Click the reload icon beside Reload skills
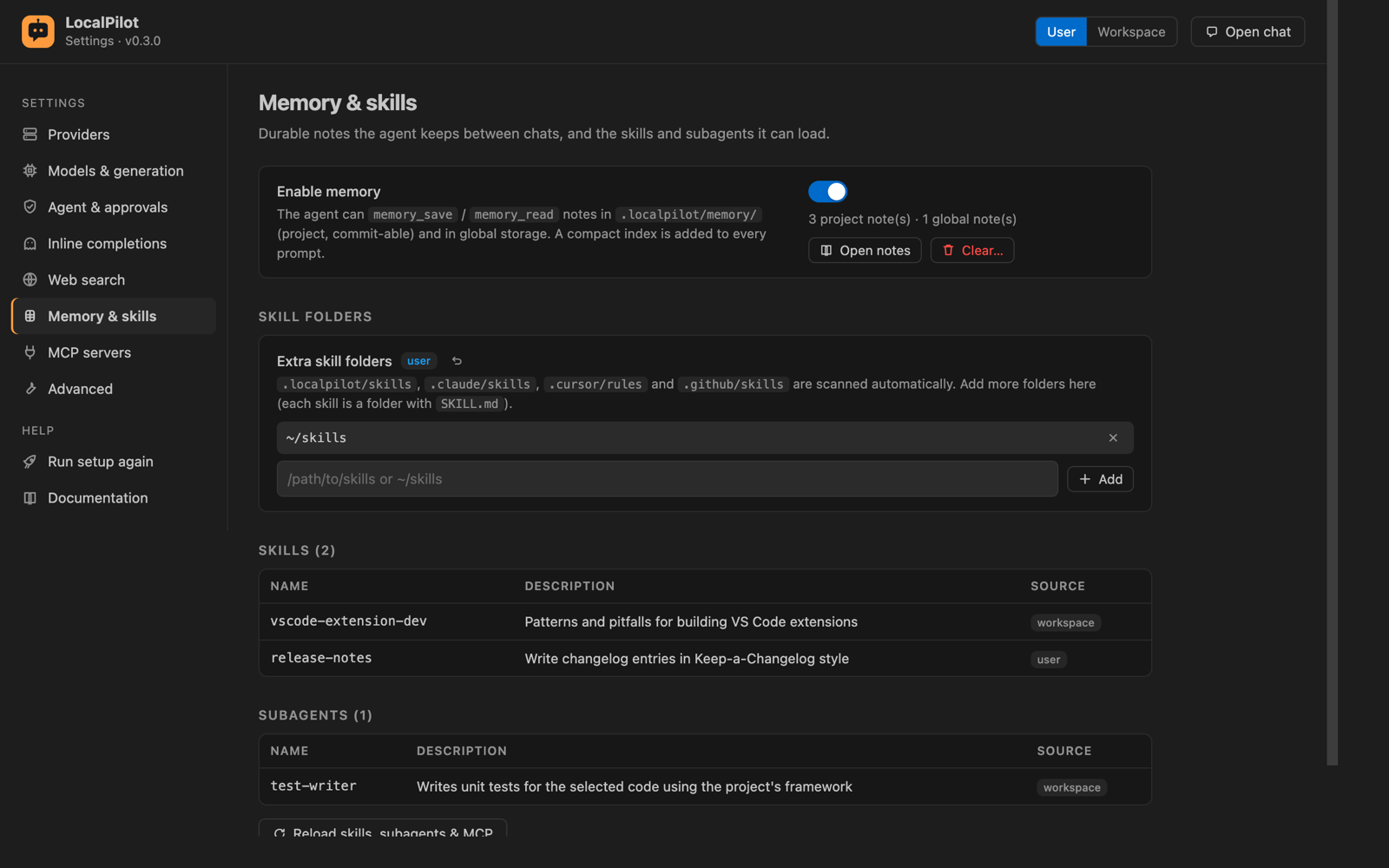Image resolution: width=1389 pixels, height=868 pixels. click(280, 833)
